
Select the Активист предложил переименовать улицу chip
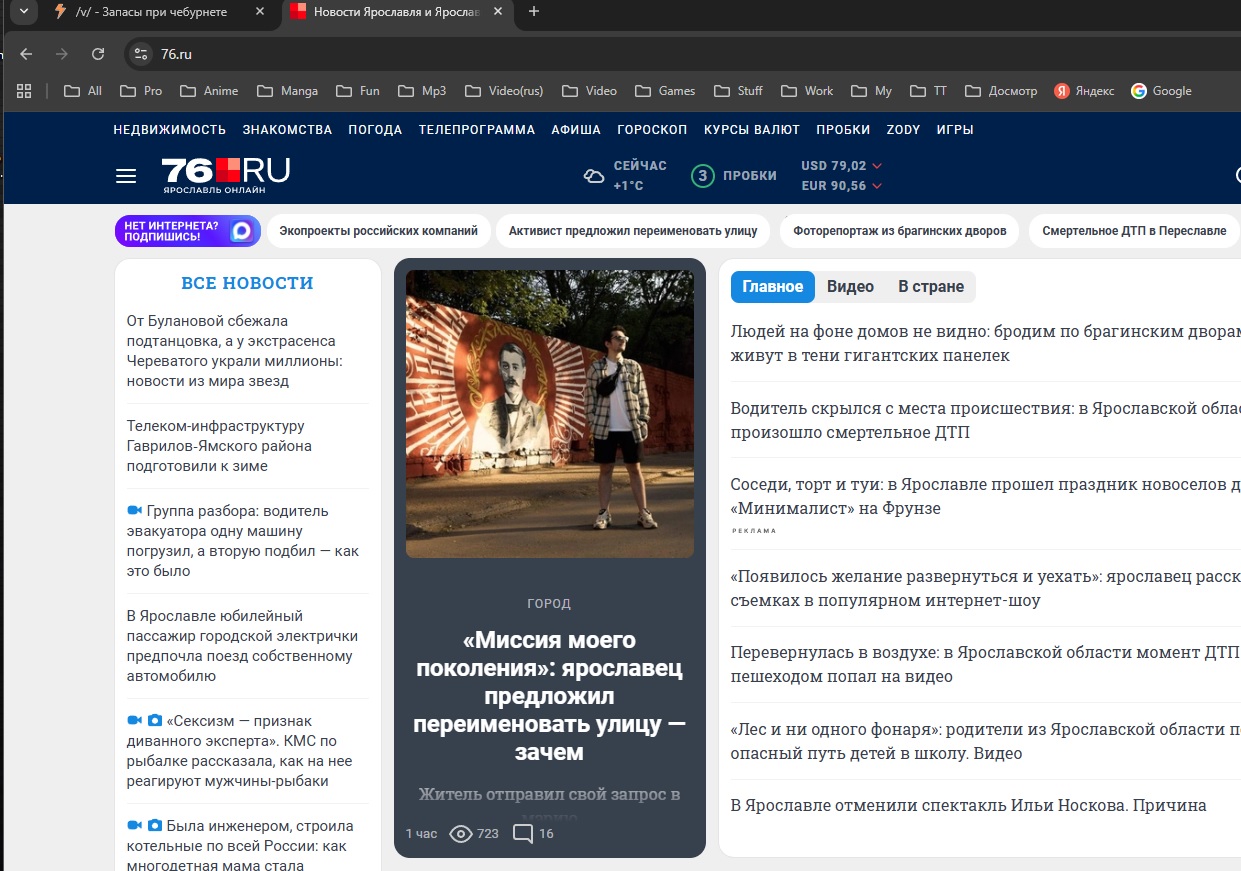pyautogui.click(x=633, y=231)
